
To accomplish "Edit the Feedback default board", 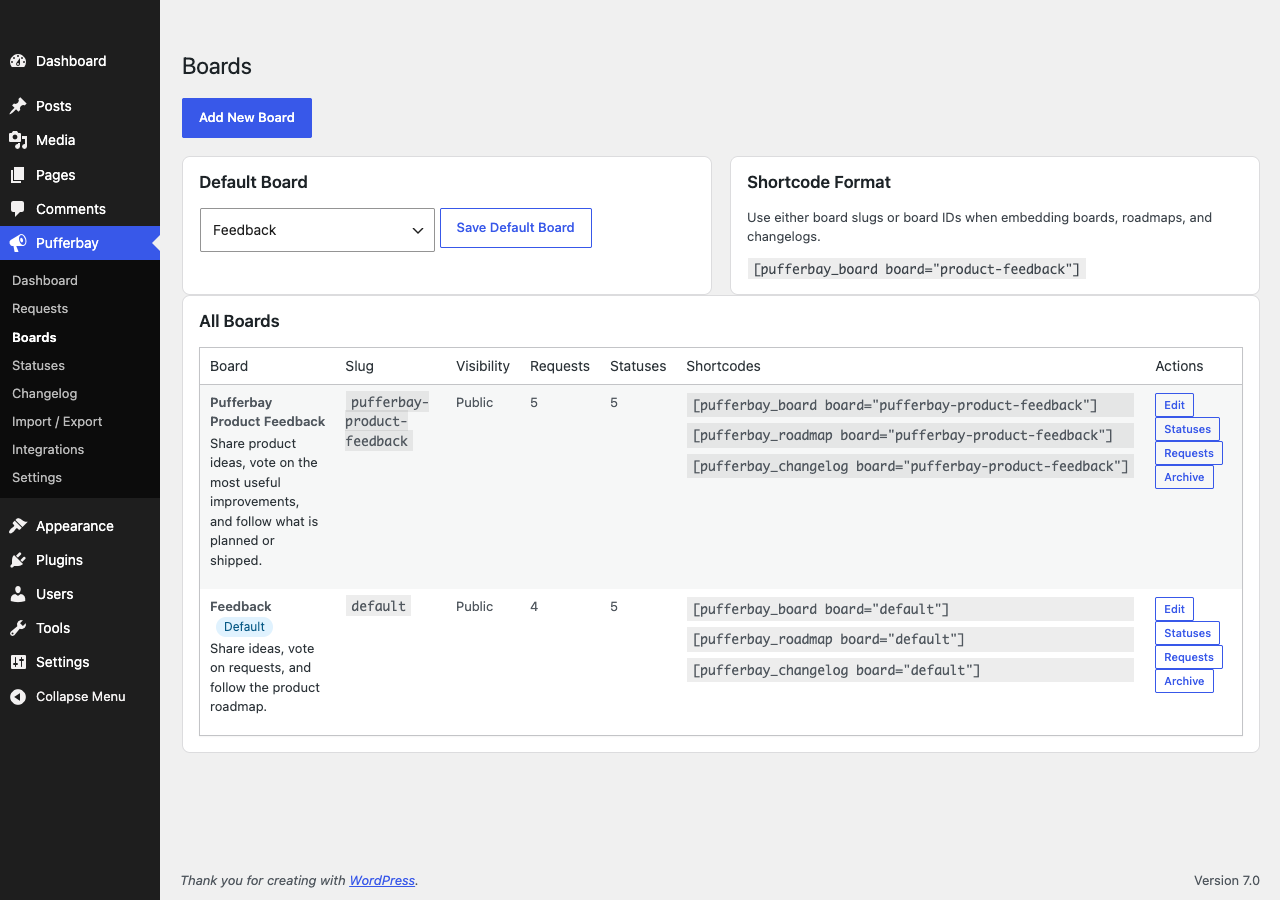I will (1174, 609).
